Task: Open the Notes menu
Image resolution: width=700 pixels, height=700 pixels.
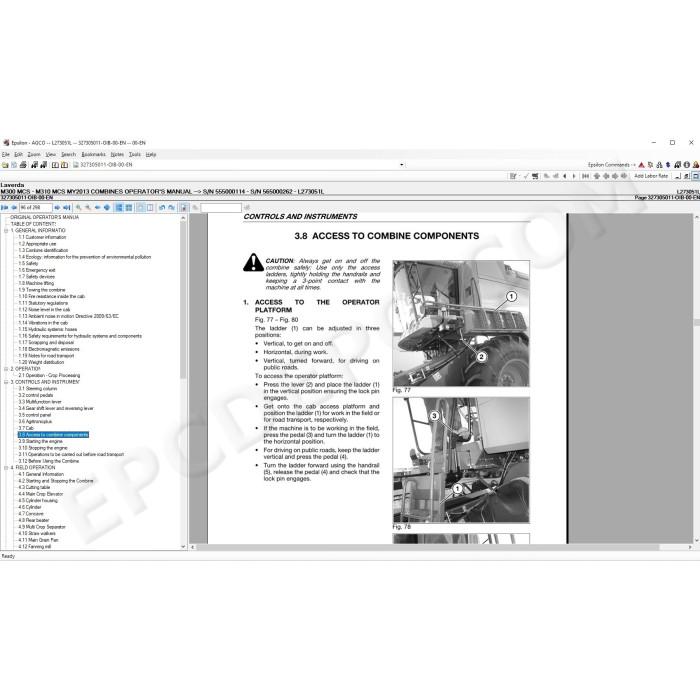Action: tap(117, 154)
